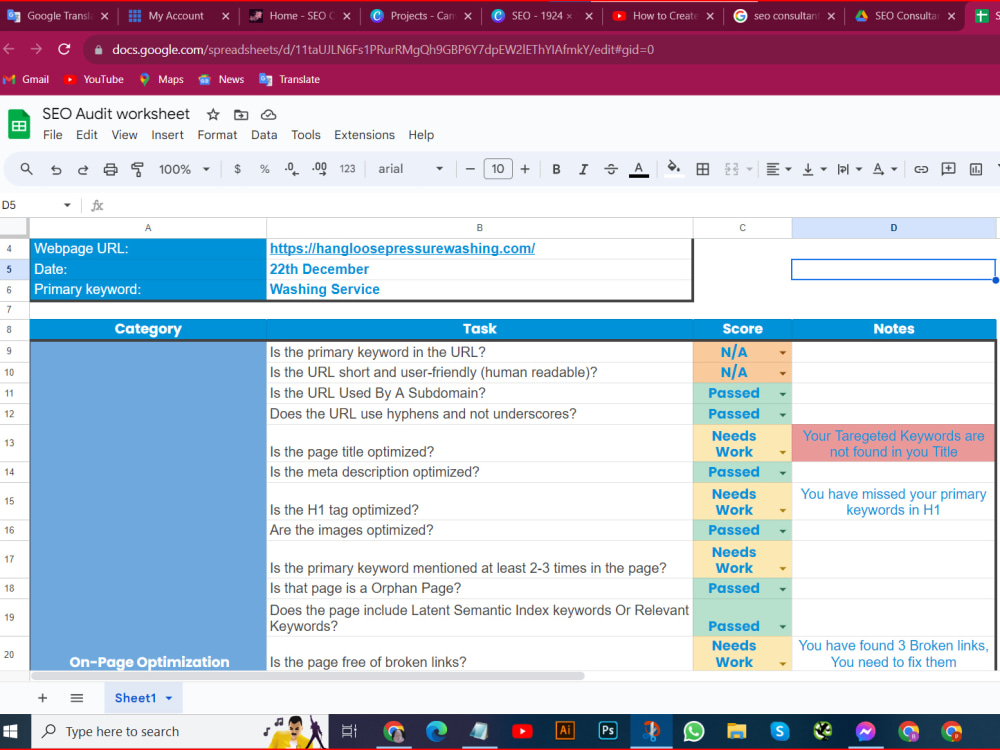Toggle strikethrough formatting

[x=610, y=169]
